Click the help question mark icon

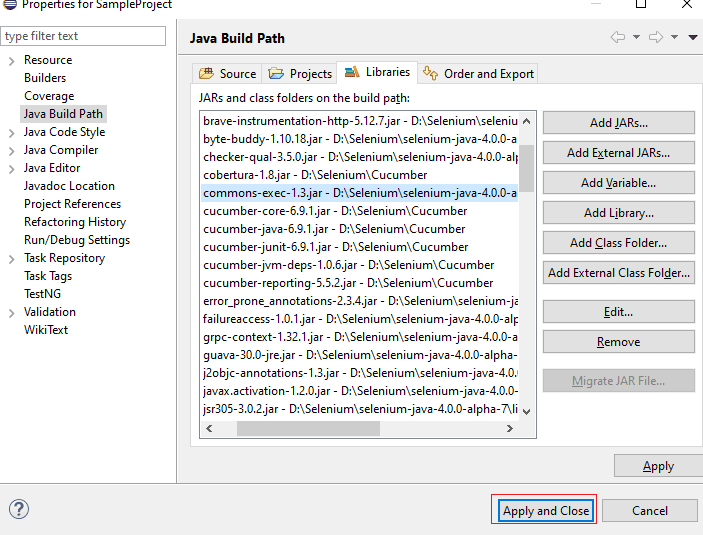click(x=18, y=509)
